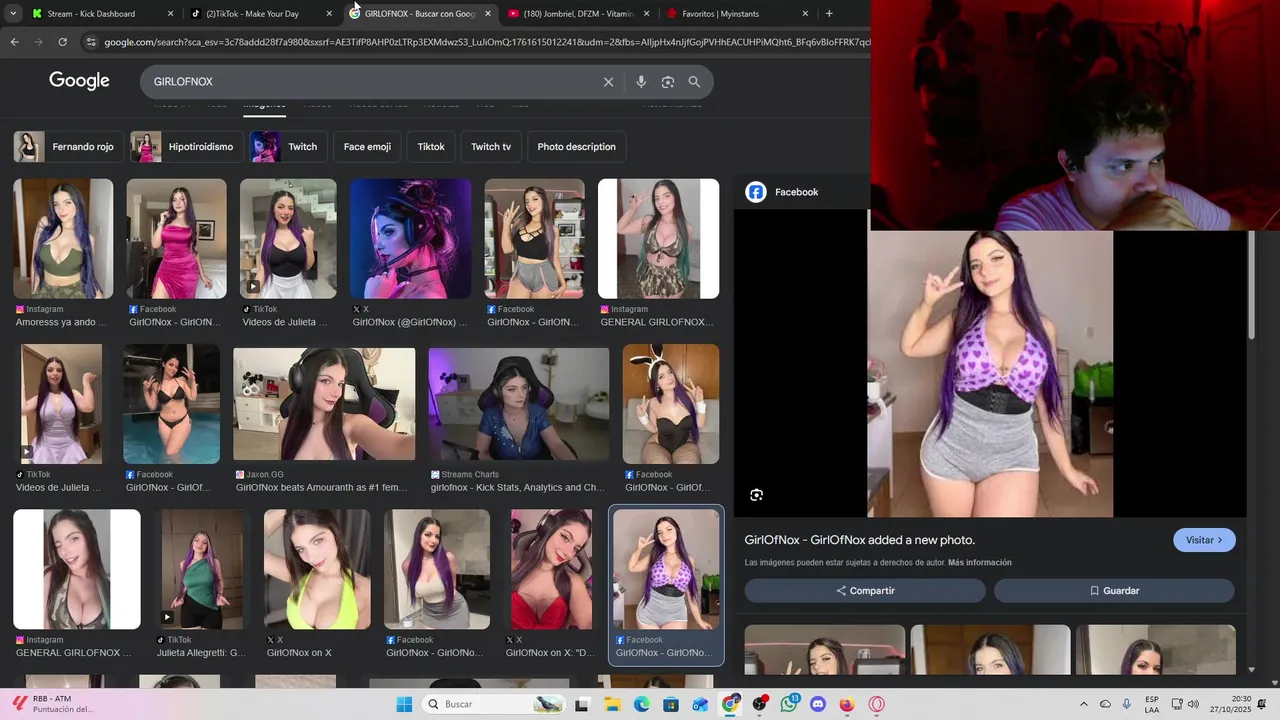1280x720 pixels.
Task: Open a new browser tab
Action: click(x=829, y=14)
